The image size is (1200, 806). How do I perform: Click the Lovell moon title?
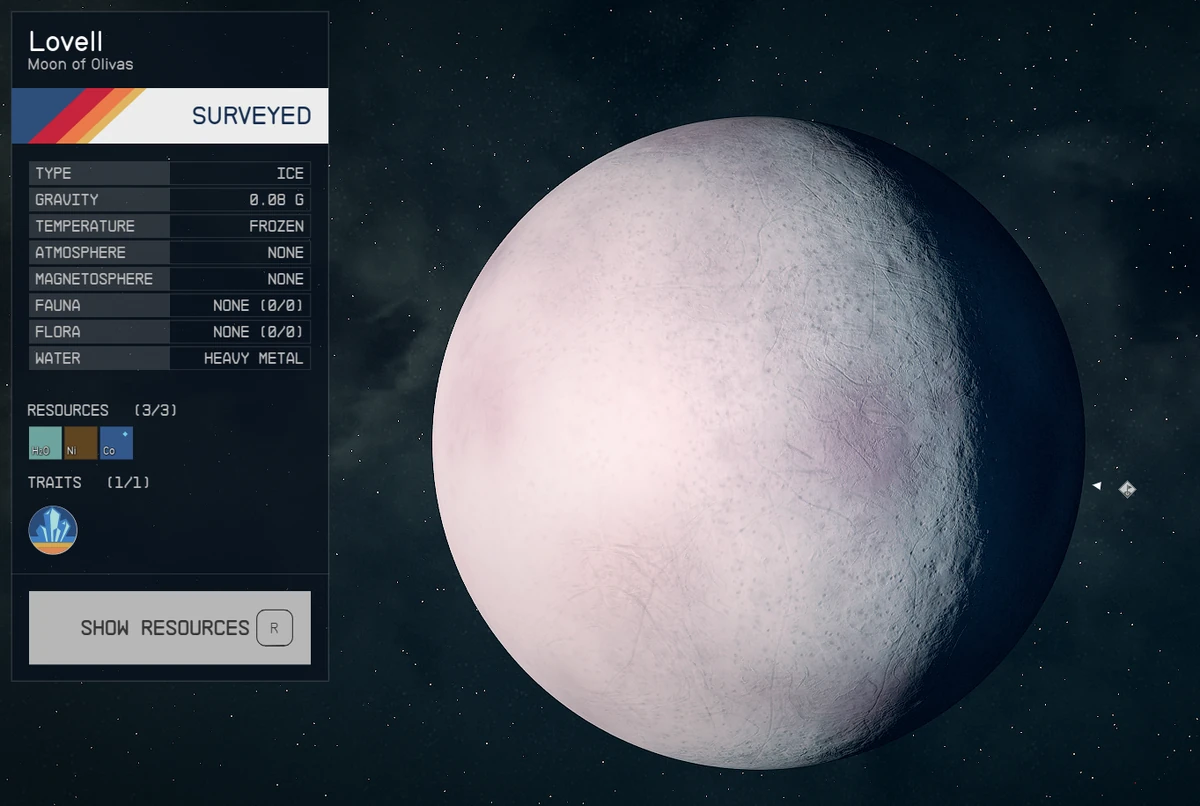(66, 42)
